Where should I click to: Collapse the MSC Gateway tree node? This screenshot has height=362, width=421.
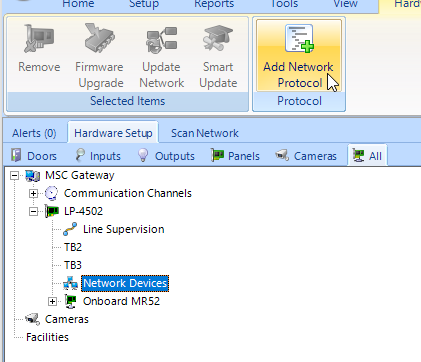(x=14, y=175)
